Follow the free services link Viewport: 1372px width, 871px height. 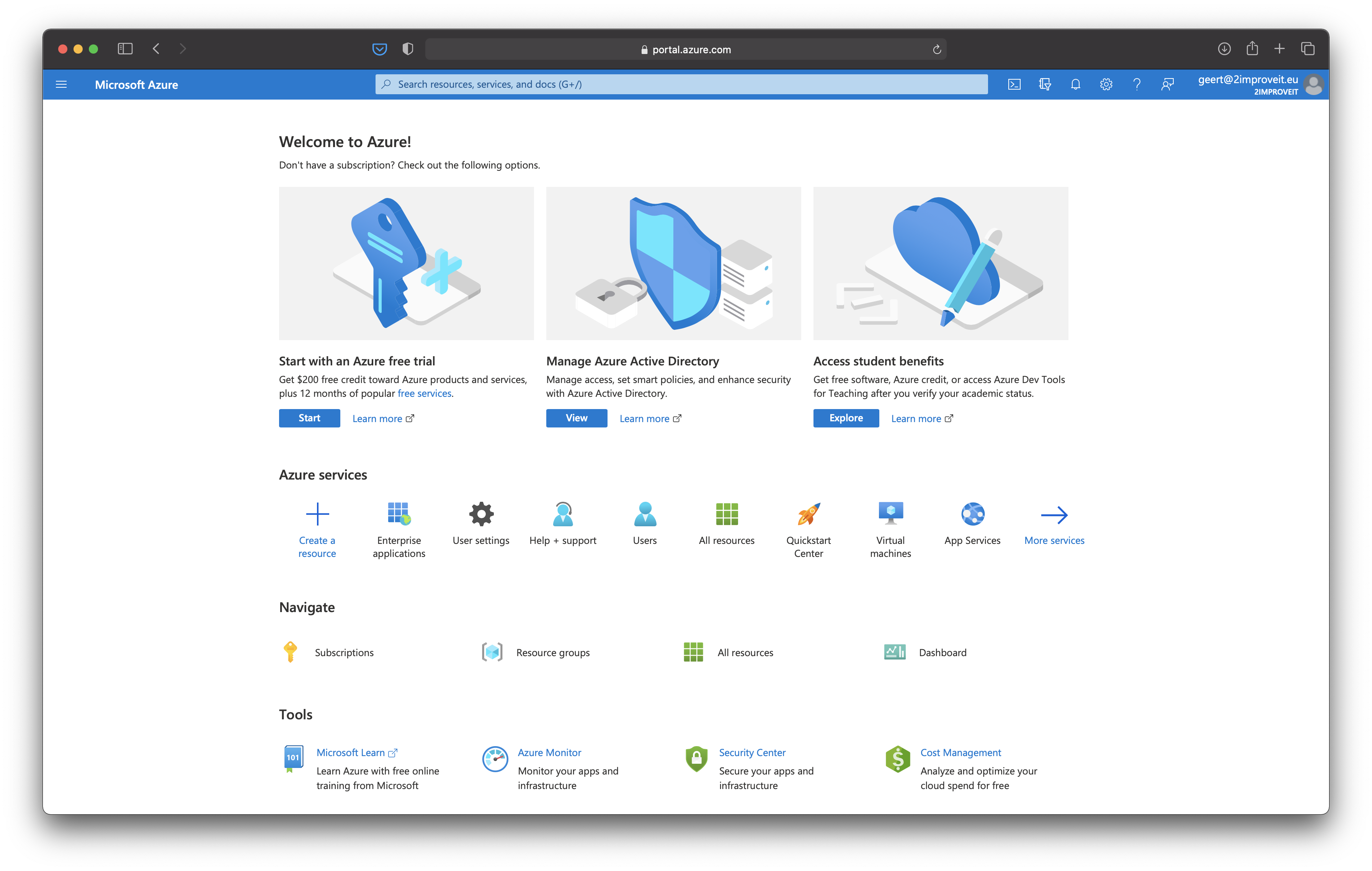(425, 393)
